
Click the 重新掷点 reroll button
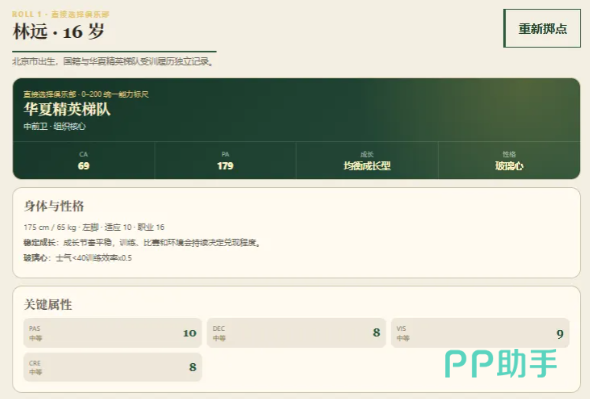[542, 29]
